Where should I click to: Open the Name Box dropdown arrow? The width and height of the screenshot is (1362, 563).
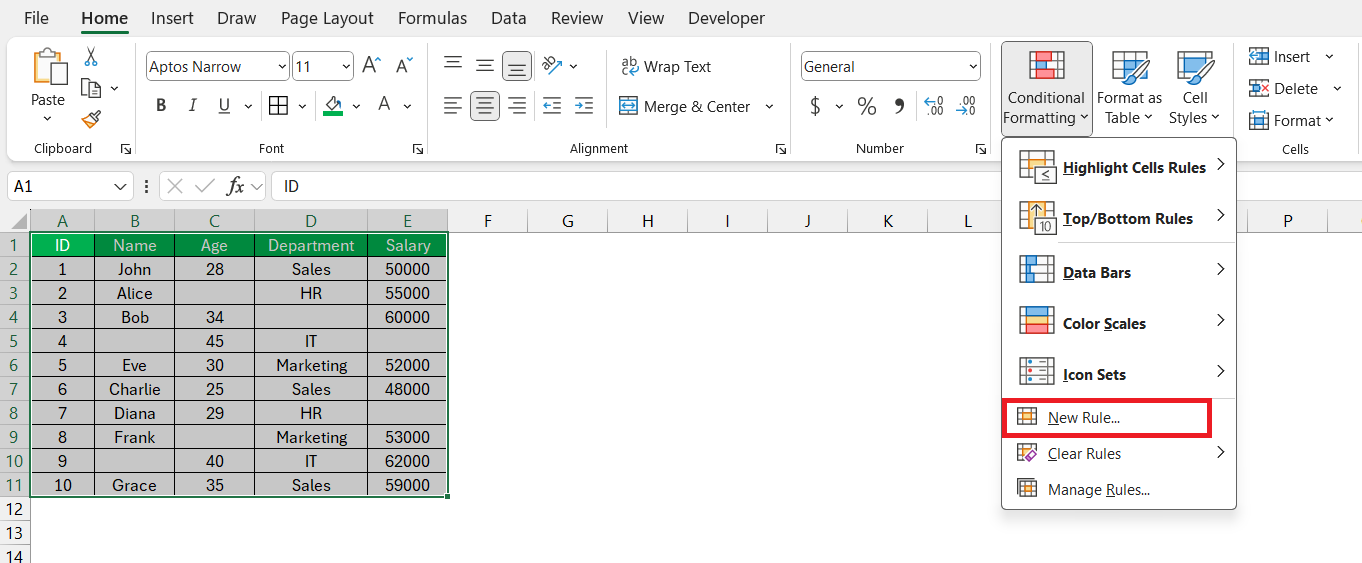tap(121, 186)
